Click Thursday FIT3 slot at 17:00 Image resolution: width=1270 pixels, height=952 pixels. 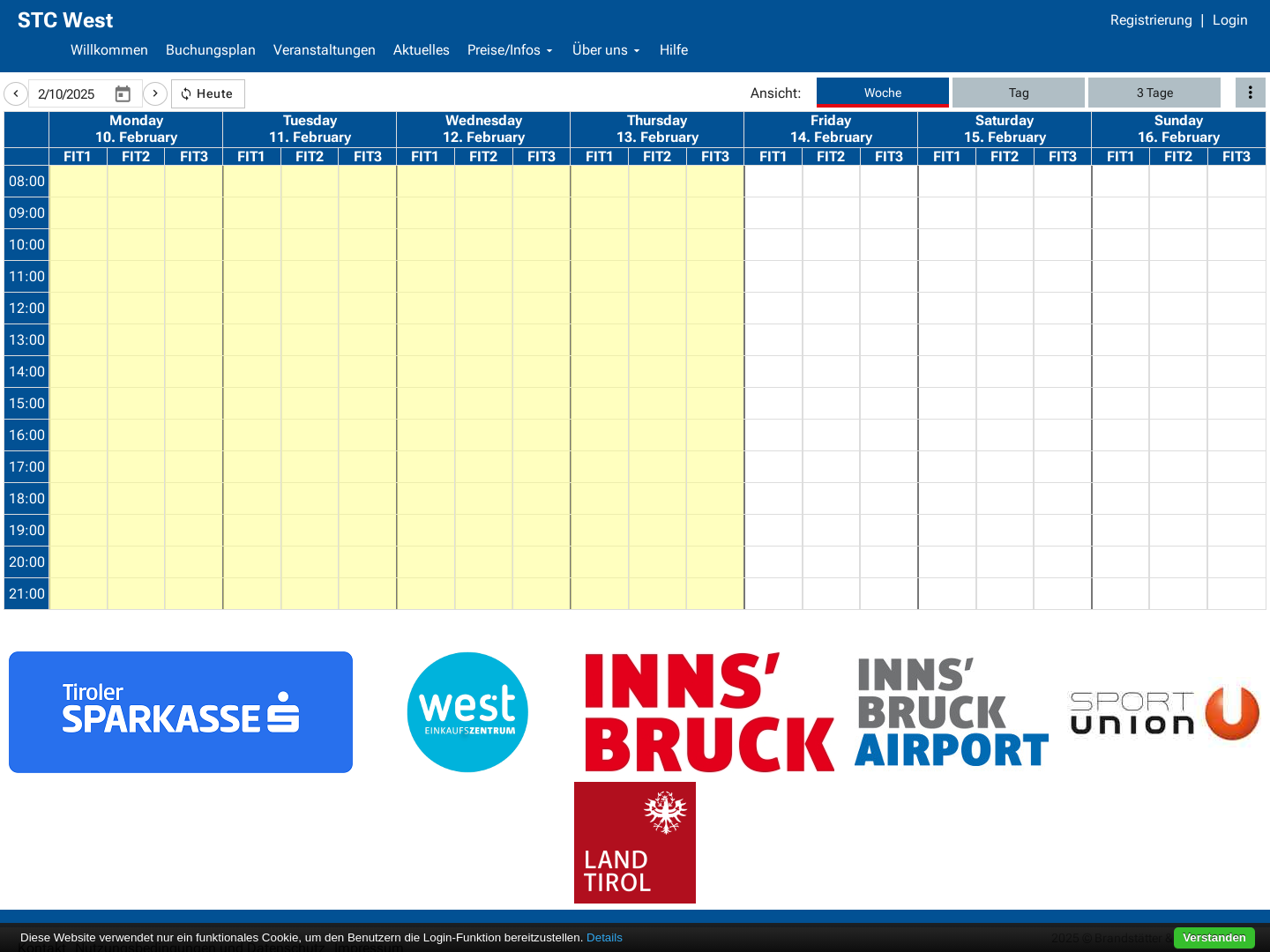pos(715,467)
